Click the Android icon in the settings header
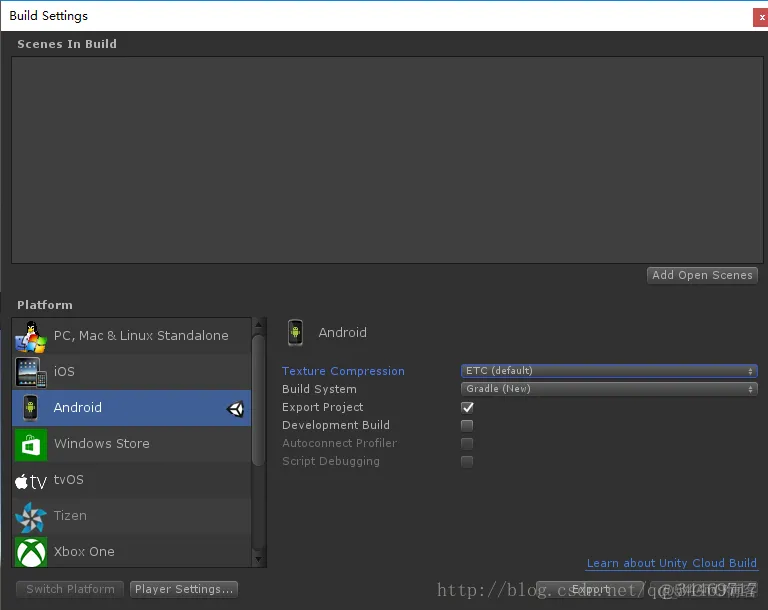The height and width of the screenshot is (610, 768). coord(295,333)
